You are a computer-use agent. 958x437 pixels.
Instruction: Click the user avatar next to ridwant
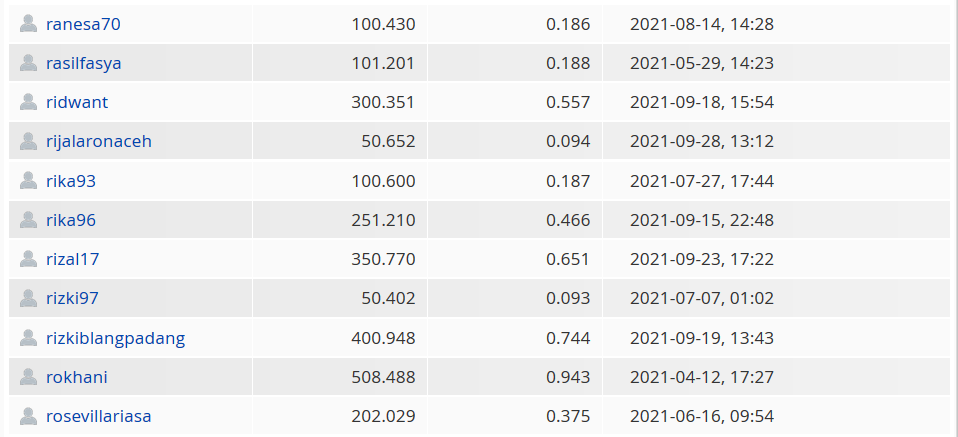(28, 102)
